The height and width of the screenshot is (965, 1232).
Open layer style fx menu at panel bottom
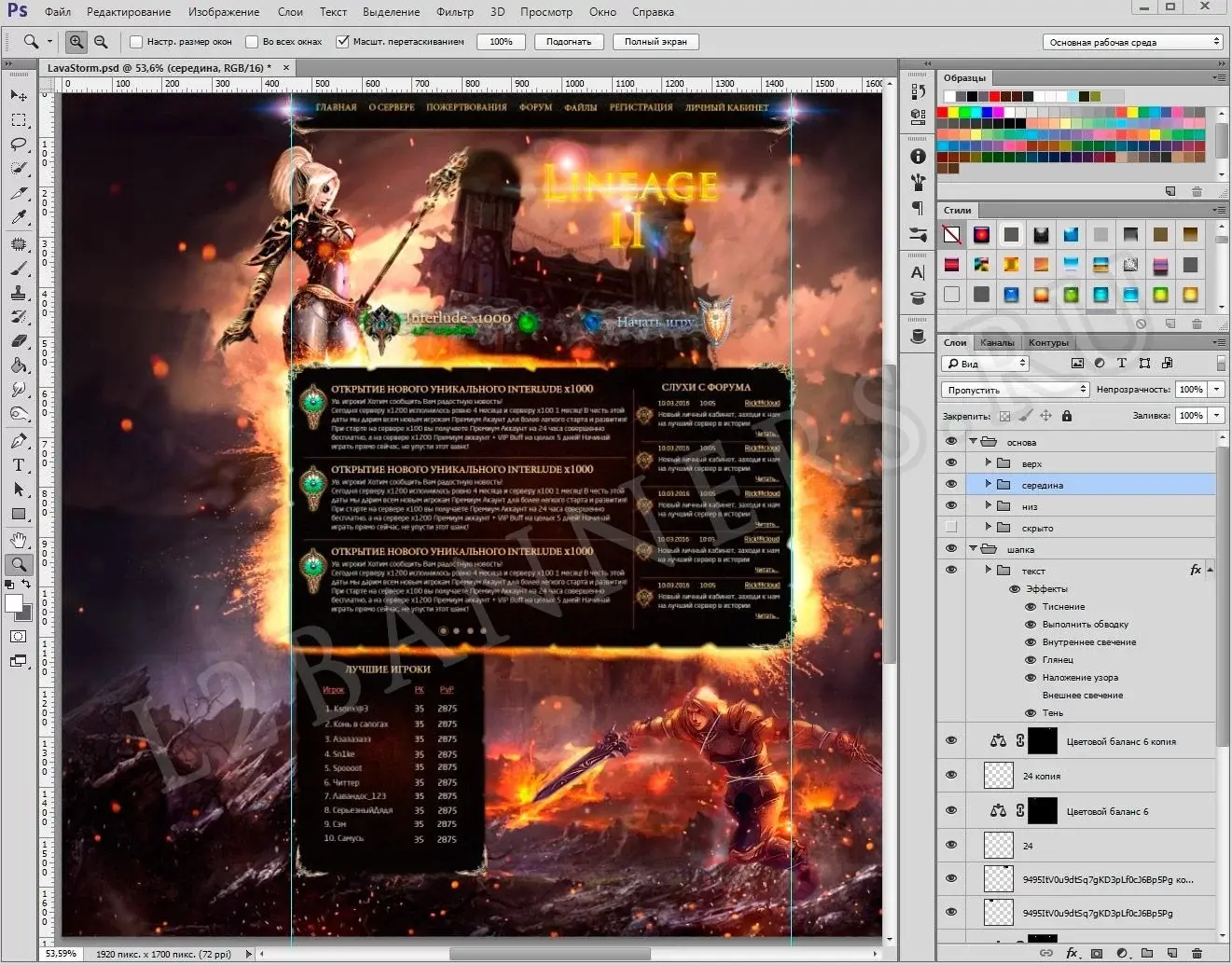coord(1073,954)
